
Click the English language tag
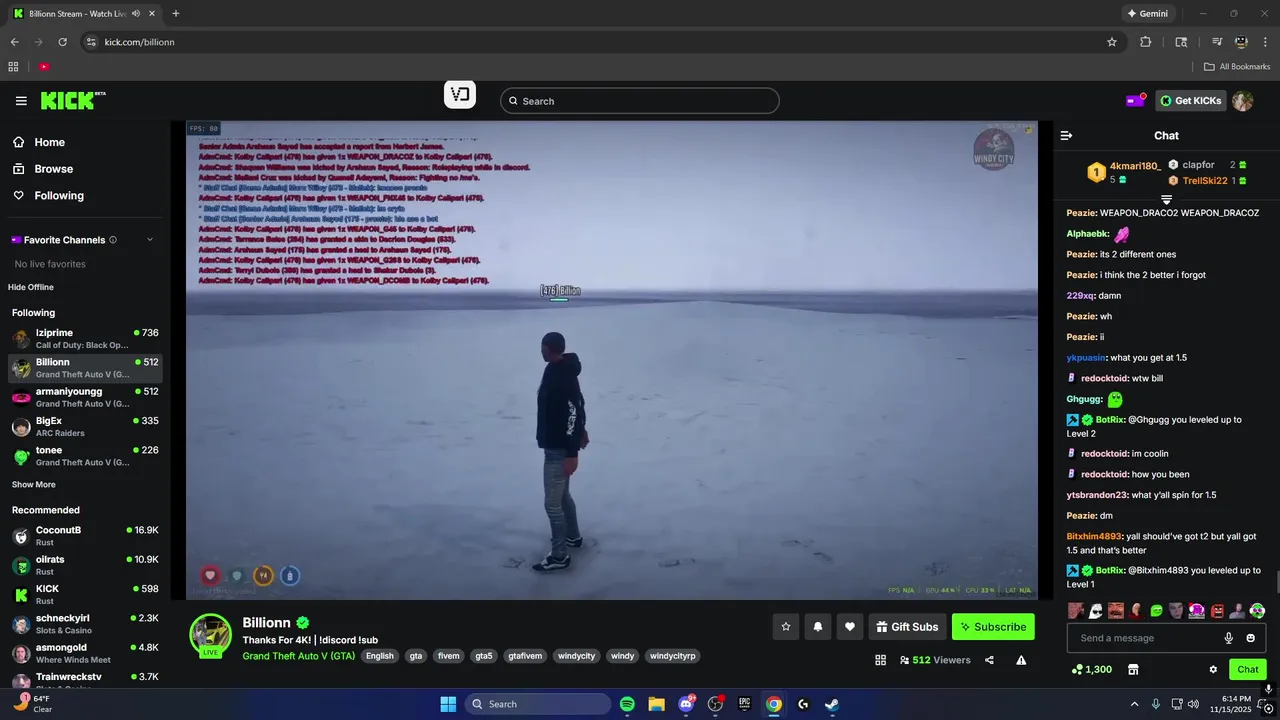(x=380, y=656)
